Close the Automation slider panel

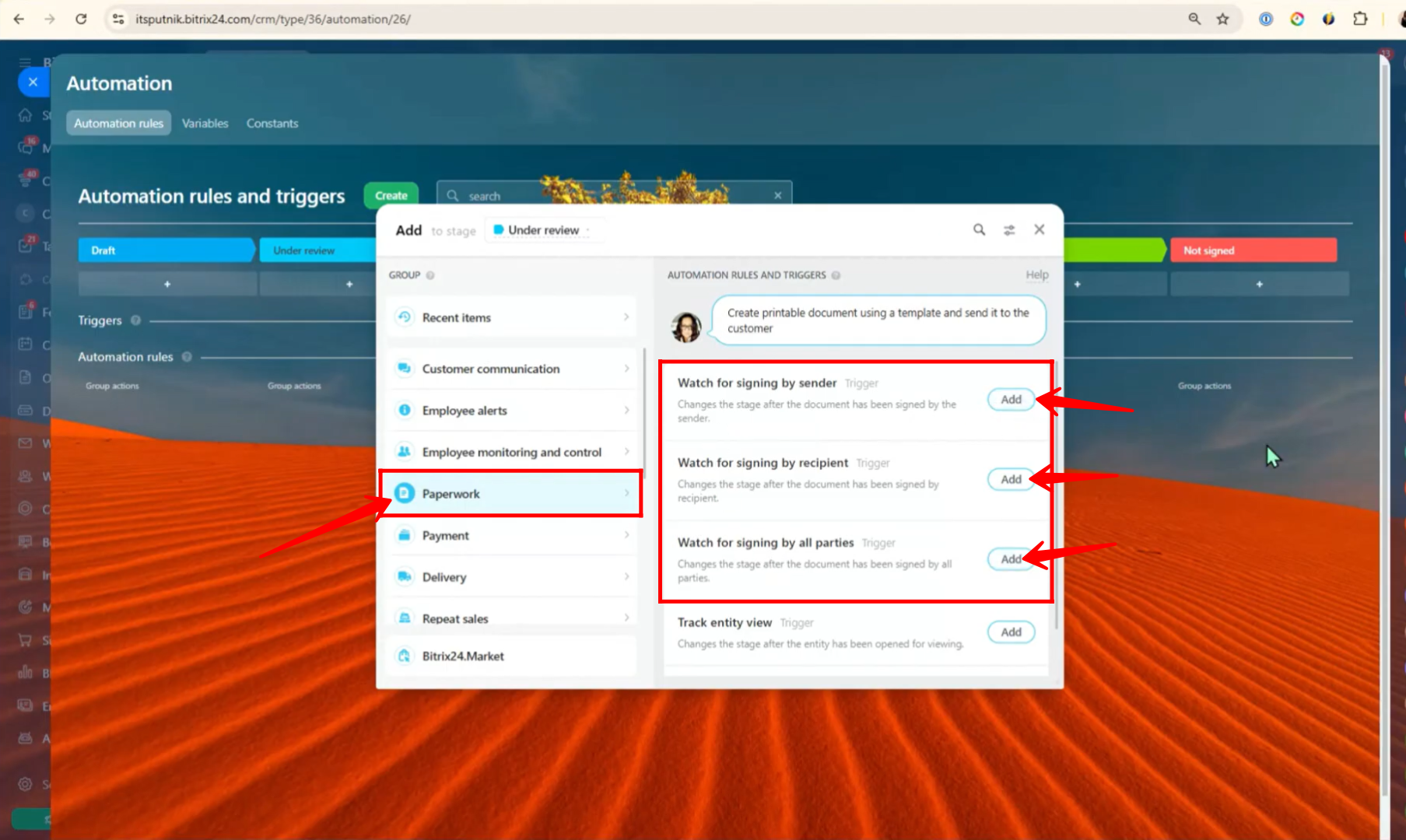tap(33, 81)
